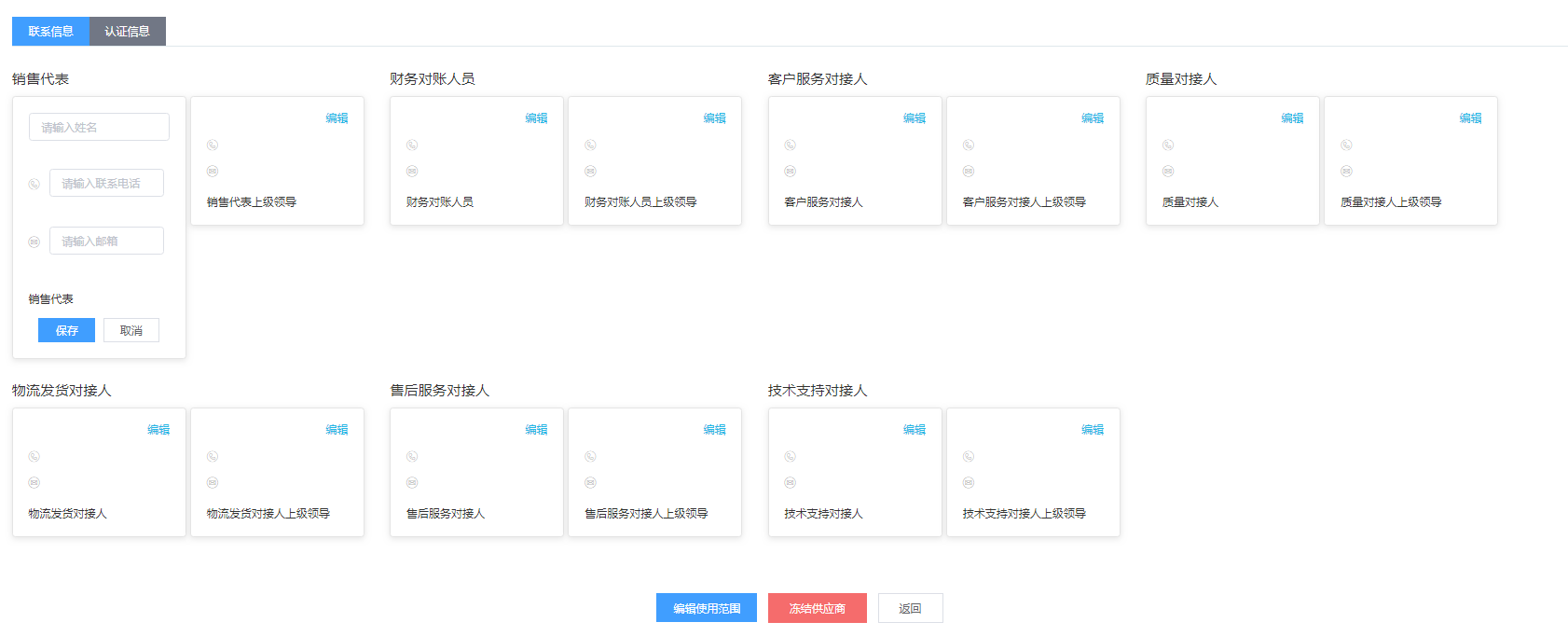Click into the 请输入联系电话 field
Viewport: 1568px width, 636px height.
106,183
